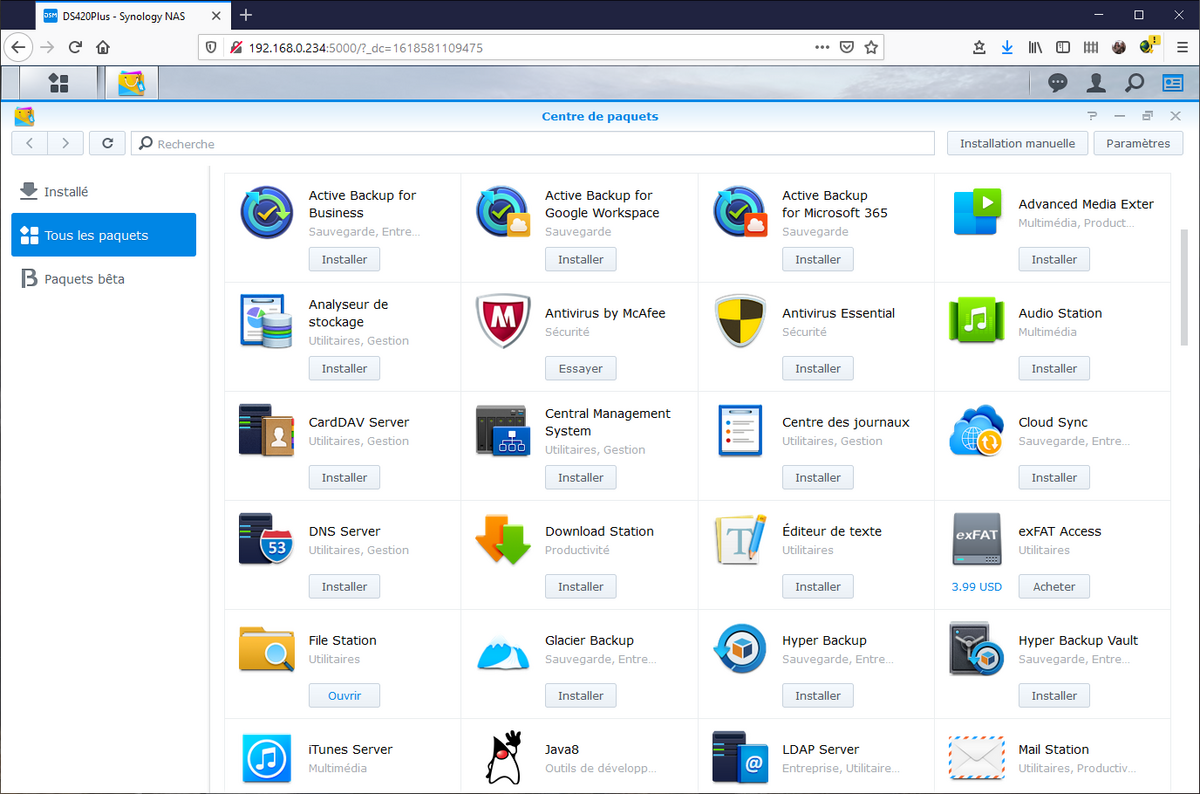Click the Hyper Backup Vault safe icon
Screen dimensions: 1200x794
(x=976, y=648)
